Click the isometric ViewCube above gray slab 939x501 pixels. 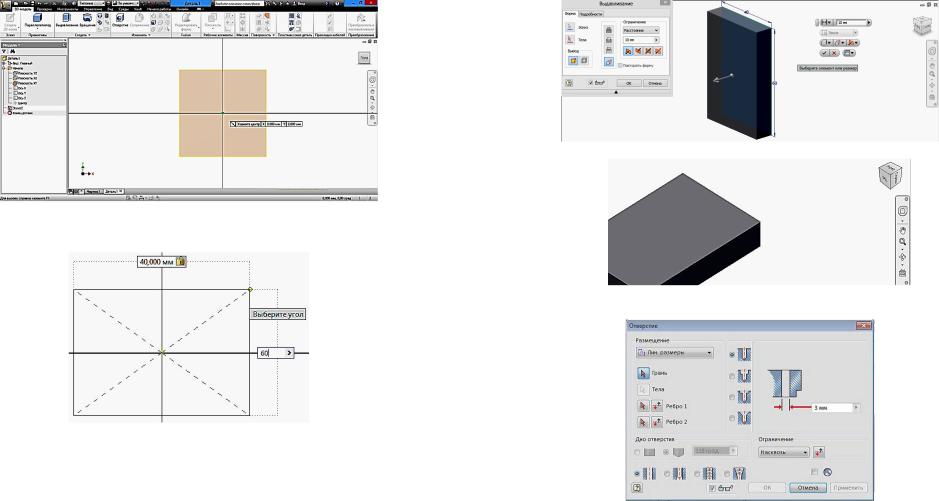[x=890, y=177]
